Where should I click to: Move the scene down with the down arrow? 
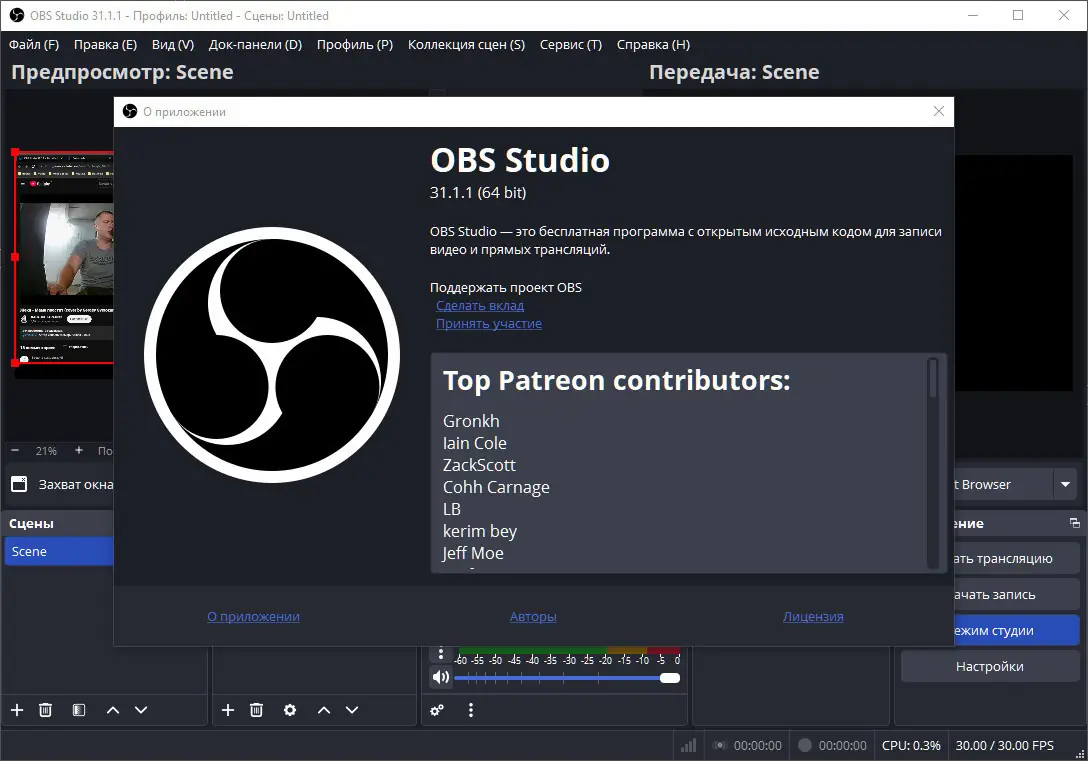pos(141,710)
